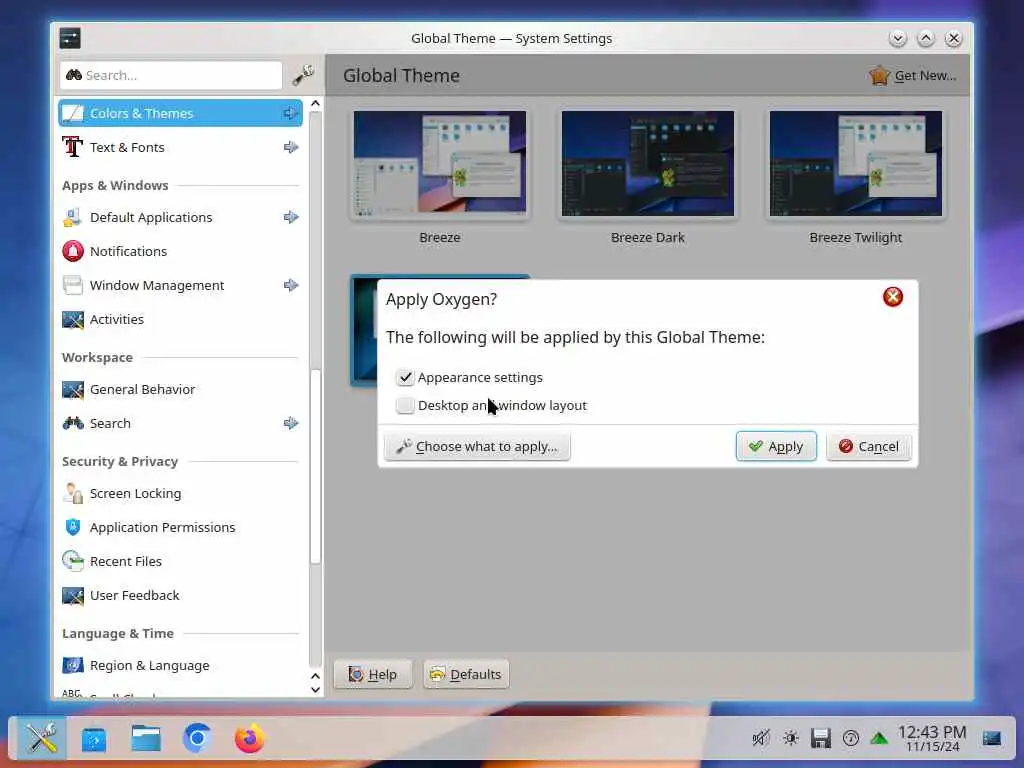Image resolution: width=1024 pixels, height=768 pixels.
Task: Click the Recent Files icon
Action: point(72,561)
